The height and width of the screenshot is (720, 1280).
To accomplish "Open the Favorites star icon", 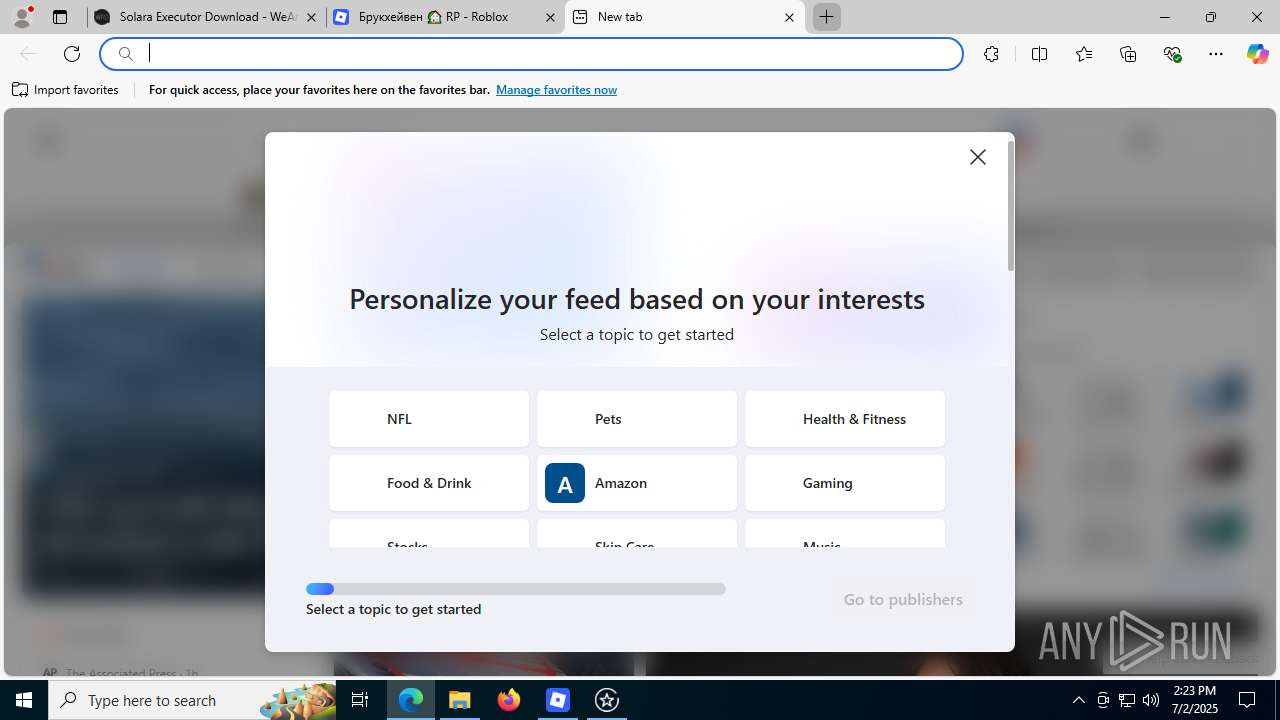I will point(1084,54).
